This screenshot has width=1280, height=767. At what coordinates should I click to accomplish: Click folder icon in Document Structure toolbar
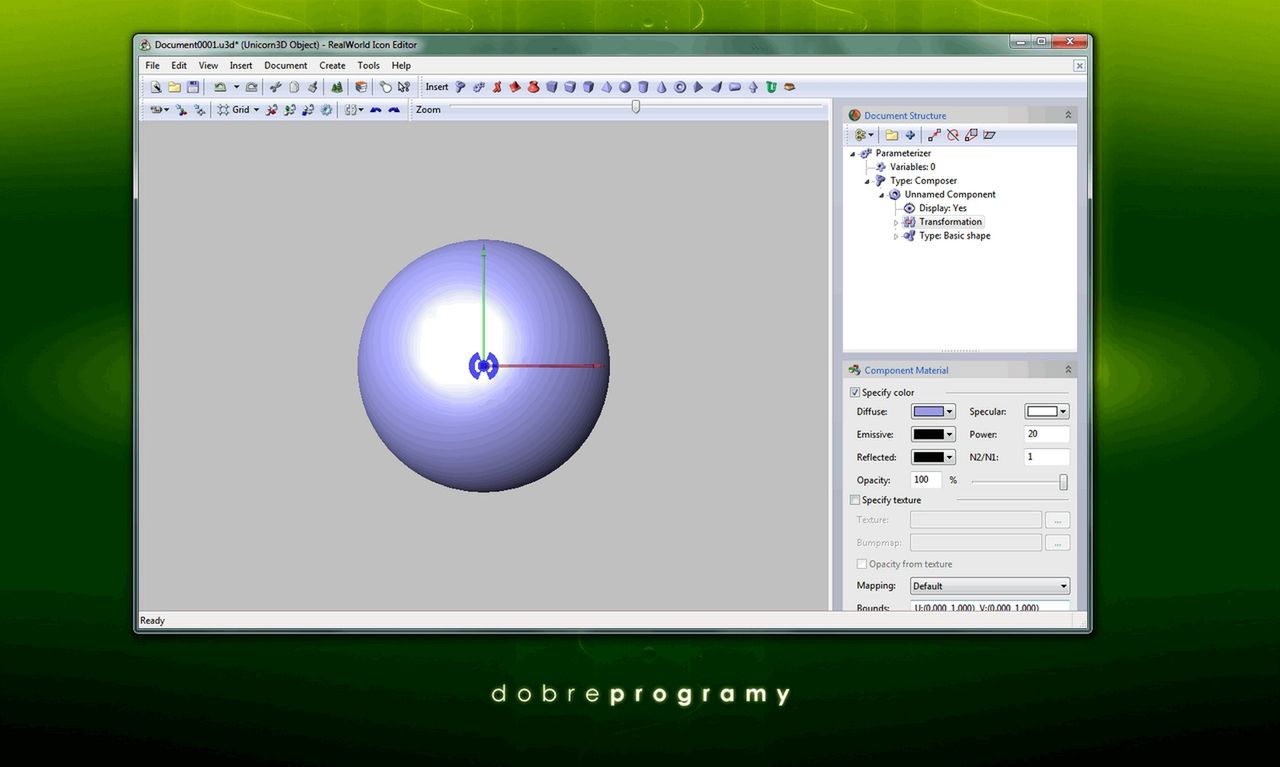pos(891,135)
